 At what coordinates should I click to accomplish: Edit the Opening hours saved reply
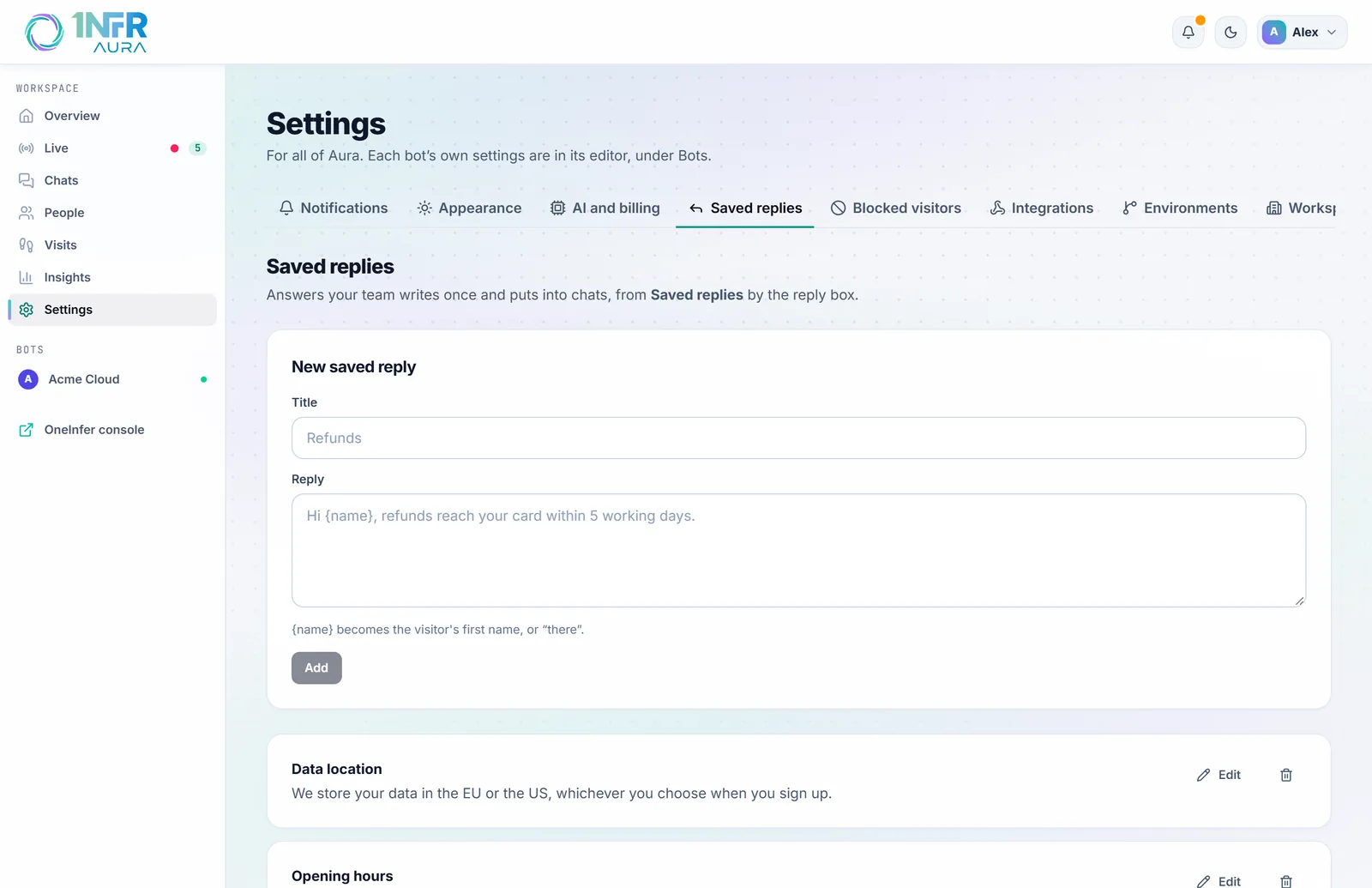click(1219, 881)
